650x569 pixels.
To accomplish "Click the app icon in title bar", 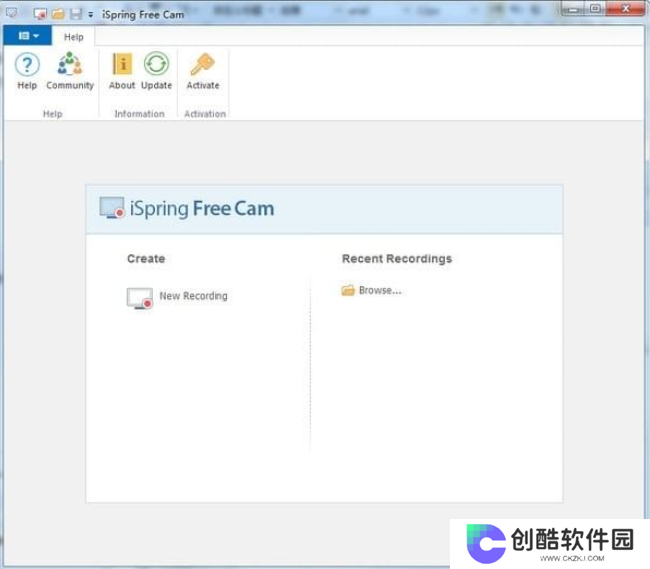I will [12, 13].
